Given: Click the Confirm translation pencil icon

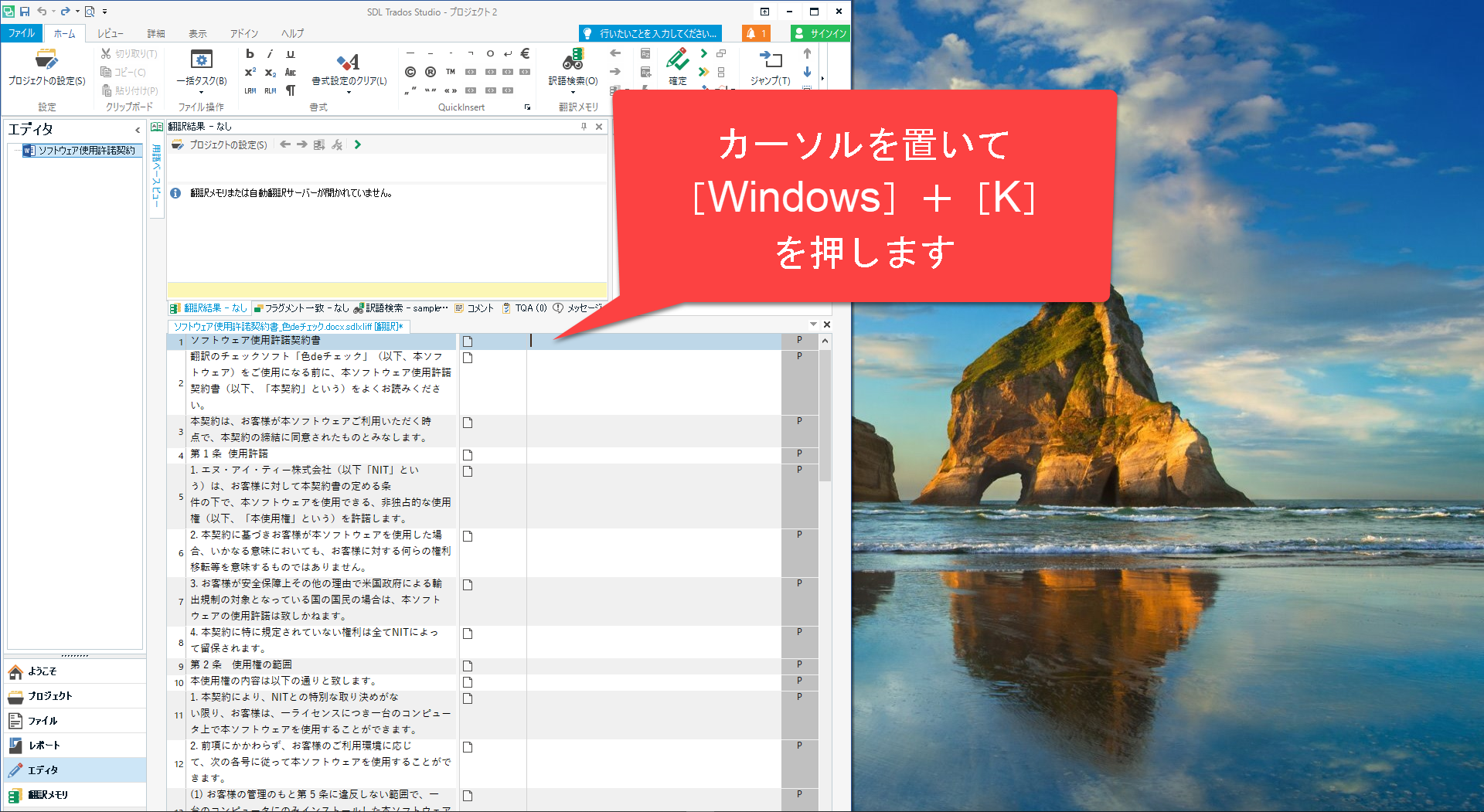Looking at the screenshot, I should click(x=677, y=59).
